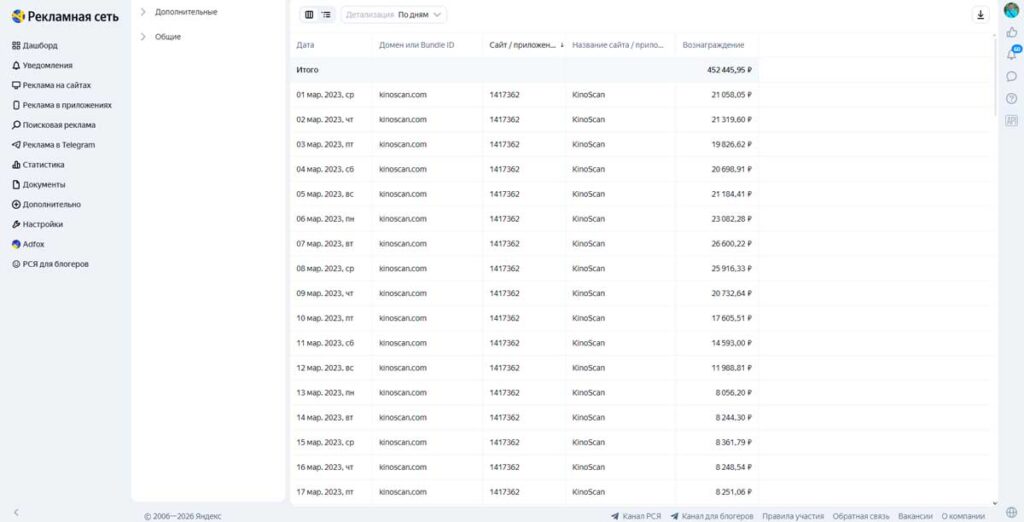Sort by Домен или Bundle ID header
1024x522 pixels.
(x=417, y=45)
